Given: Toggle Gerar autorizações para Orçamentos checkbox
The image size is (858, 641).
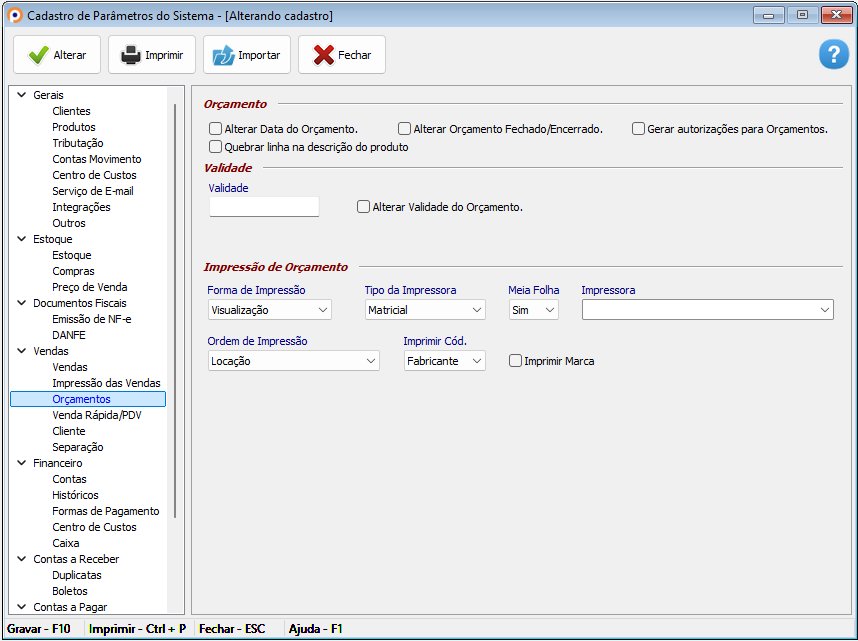Looking at the screenshot, I should point(638,129).
